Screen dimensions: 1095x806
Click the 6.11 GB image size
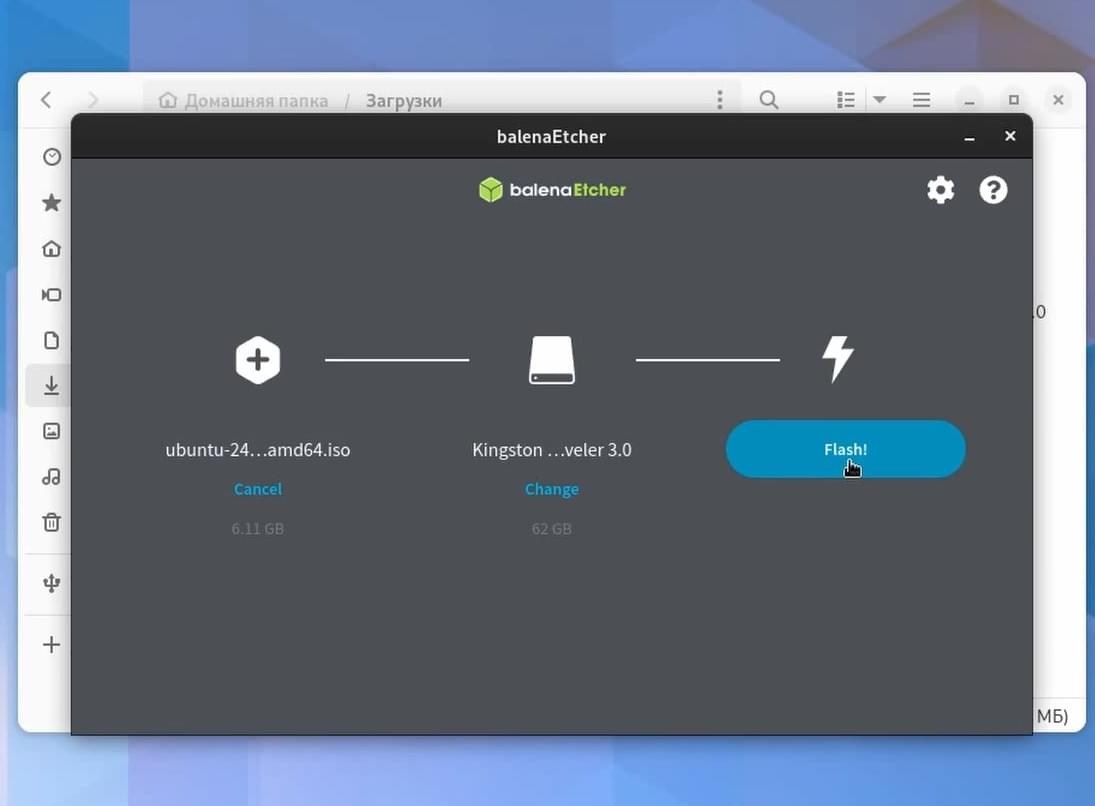[x=258, y=529]
